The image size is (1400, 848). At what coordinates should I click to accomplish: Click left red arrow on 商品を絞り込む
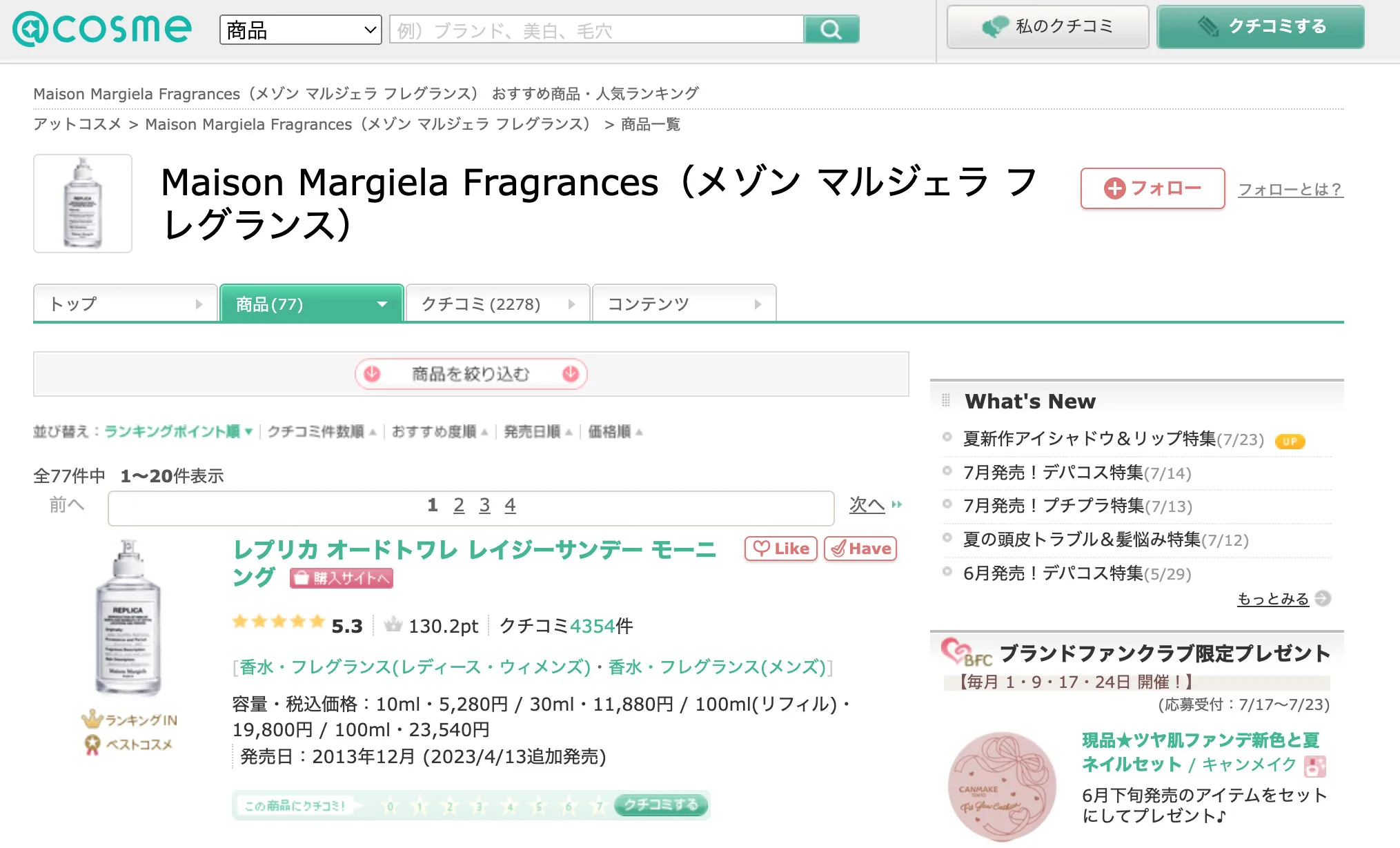click(372, 373)
